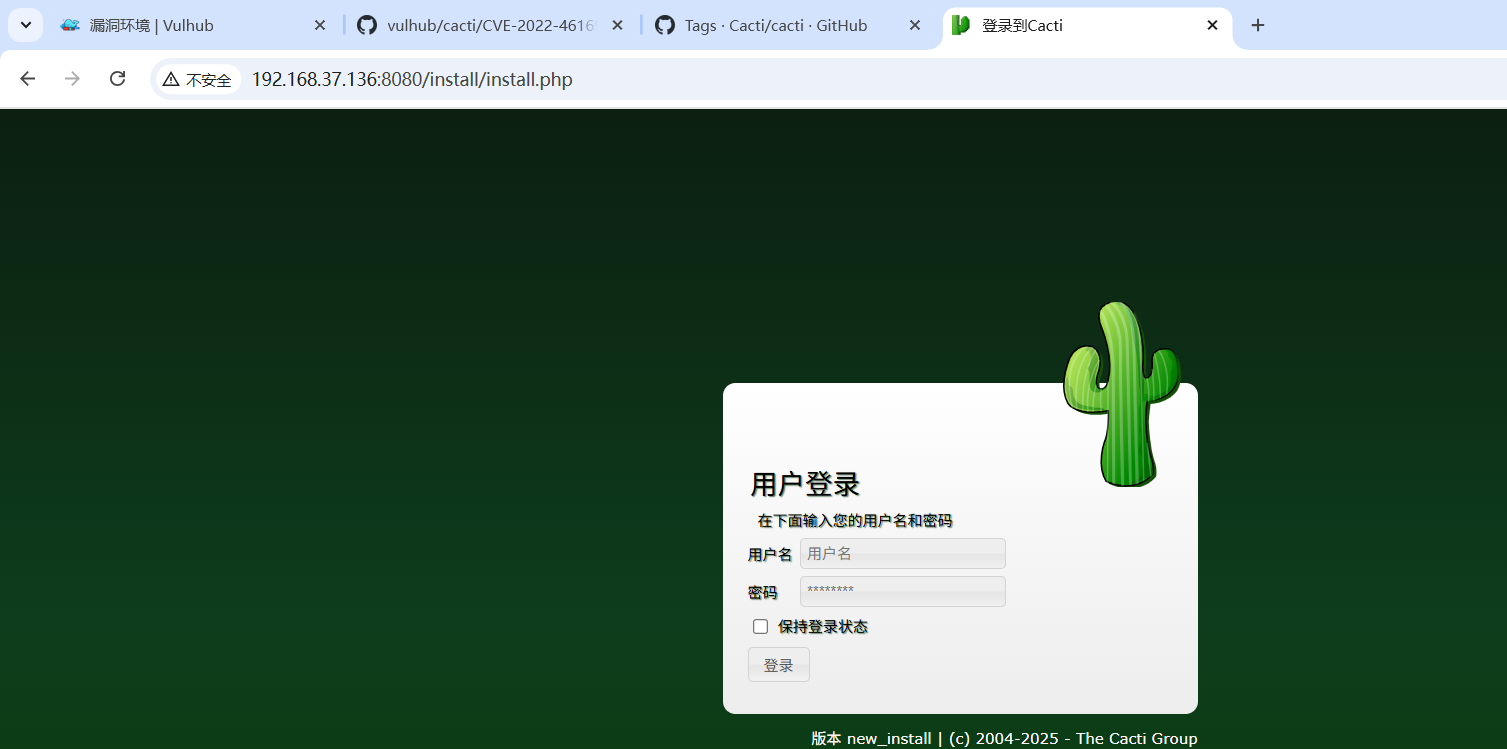Switch to the Tags · Cacti/cacti · GitHub tab
The height and width of the screenshot is (749, 1507).
click(788, 25)
